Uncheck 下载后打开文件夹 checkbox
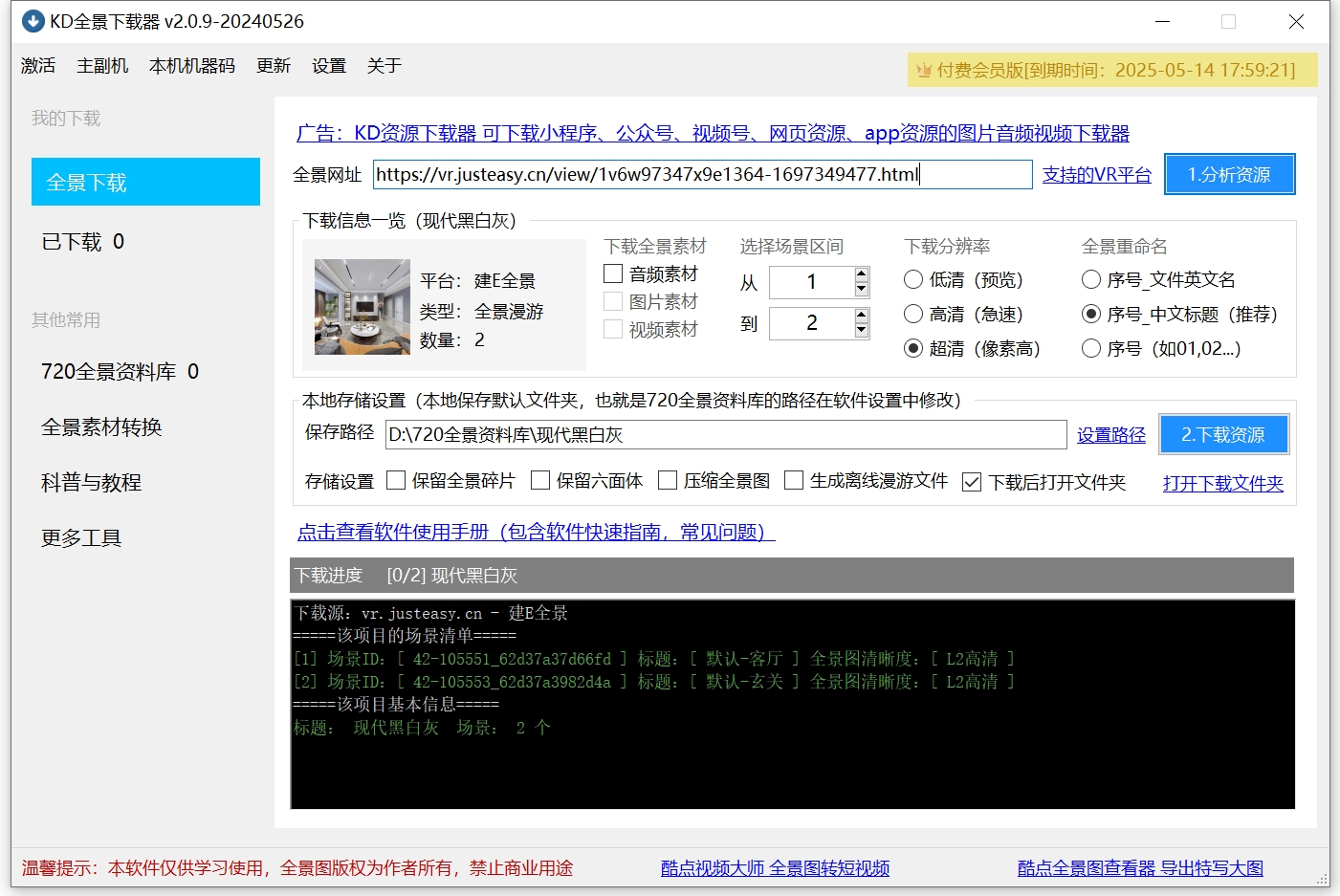Viewport: 1340px width, 896px height. tap(972, 482)
